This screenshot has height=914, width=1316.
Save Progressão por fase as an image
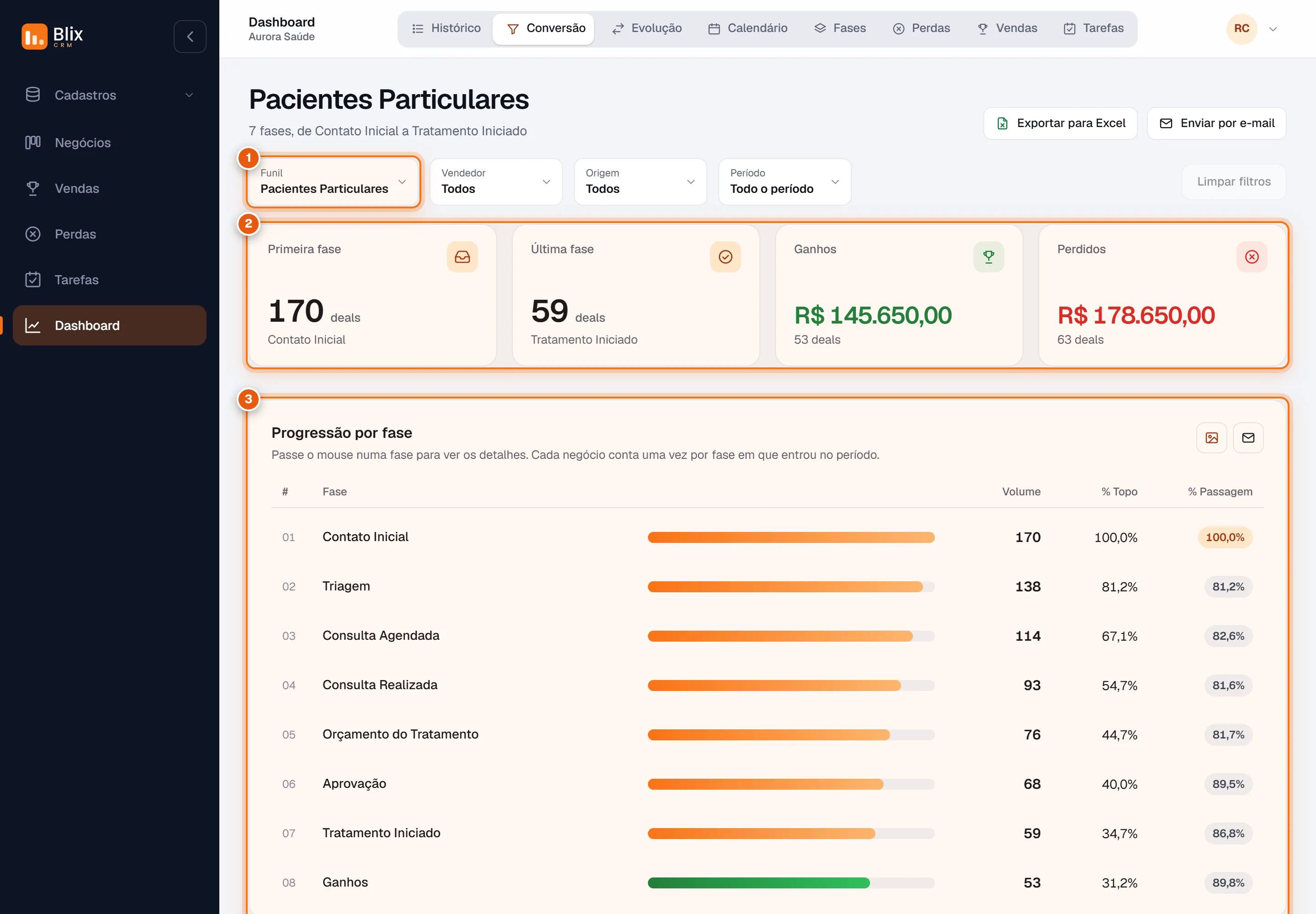(1212, 437)
